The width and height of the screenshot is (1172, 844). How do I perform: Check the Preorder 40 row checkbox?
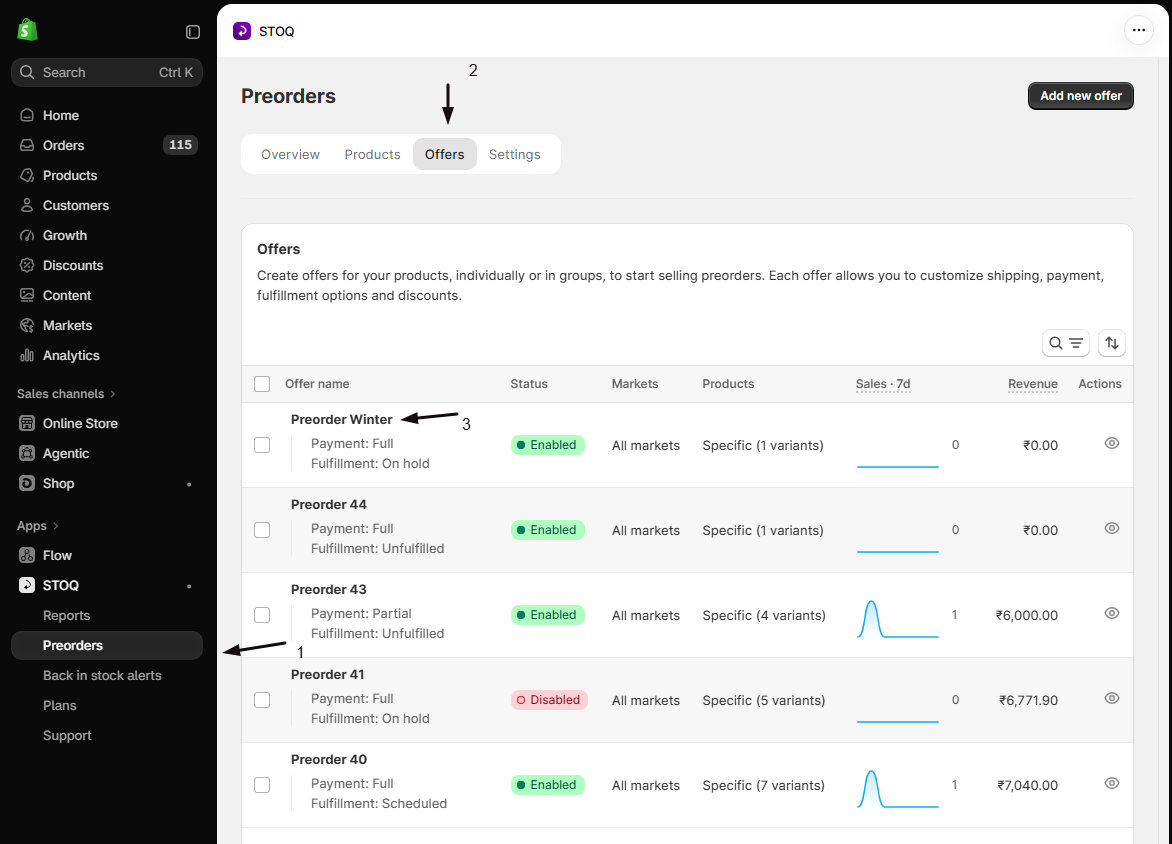[x=262, y=785]
